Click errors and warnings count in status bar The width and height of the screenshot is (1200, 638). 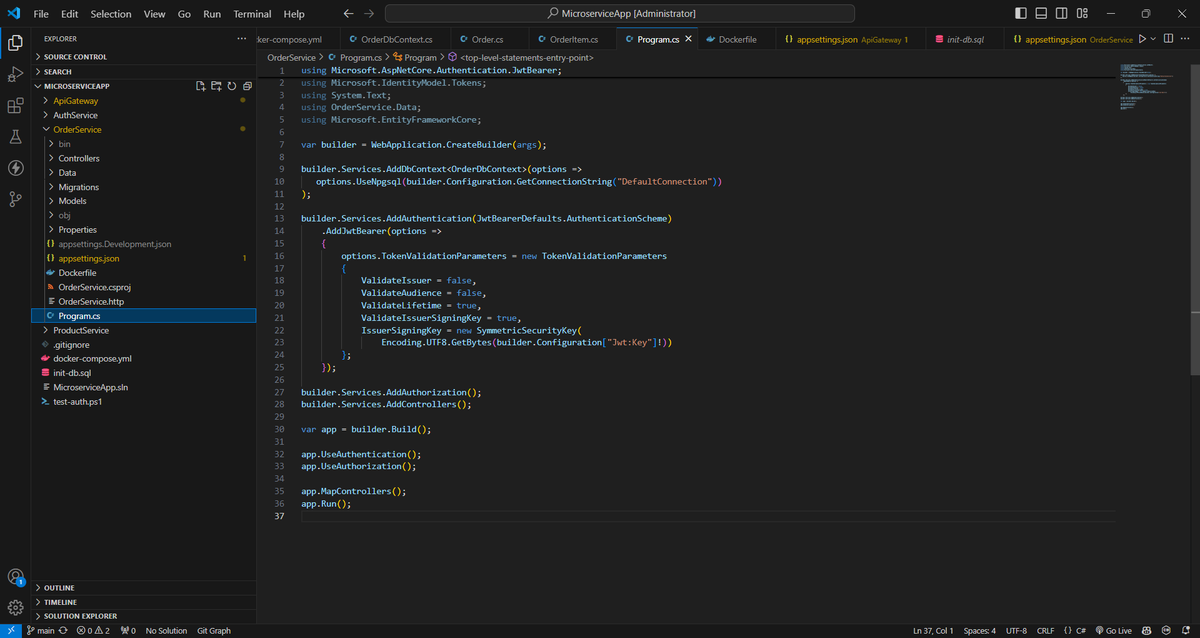tap(93, 631)
